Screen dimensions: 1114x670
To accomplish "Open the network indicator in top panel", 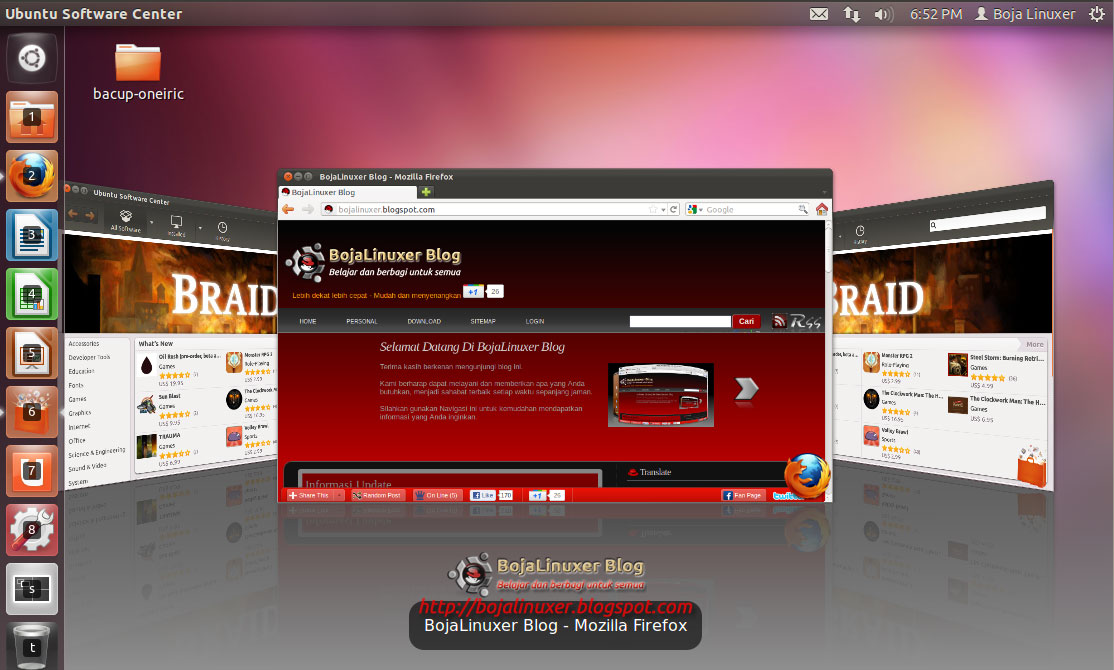I will click(x=851, y=13).
